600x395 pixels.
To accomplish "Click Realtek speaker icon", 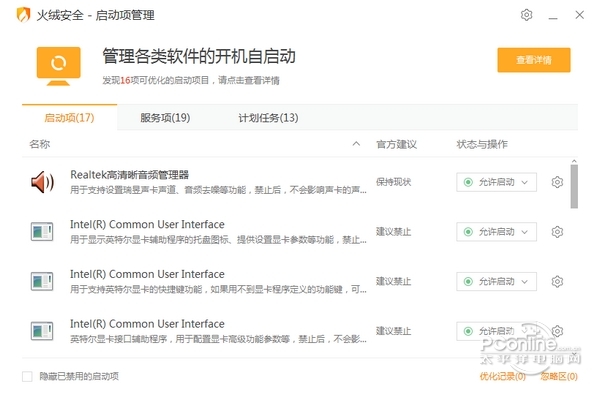I will point(42,182).
